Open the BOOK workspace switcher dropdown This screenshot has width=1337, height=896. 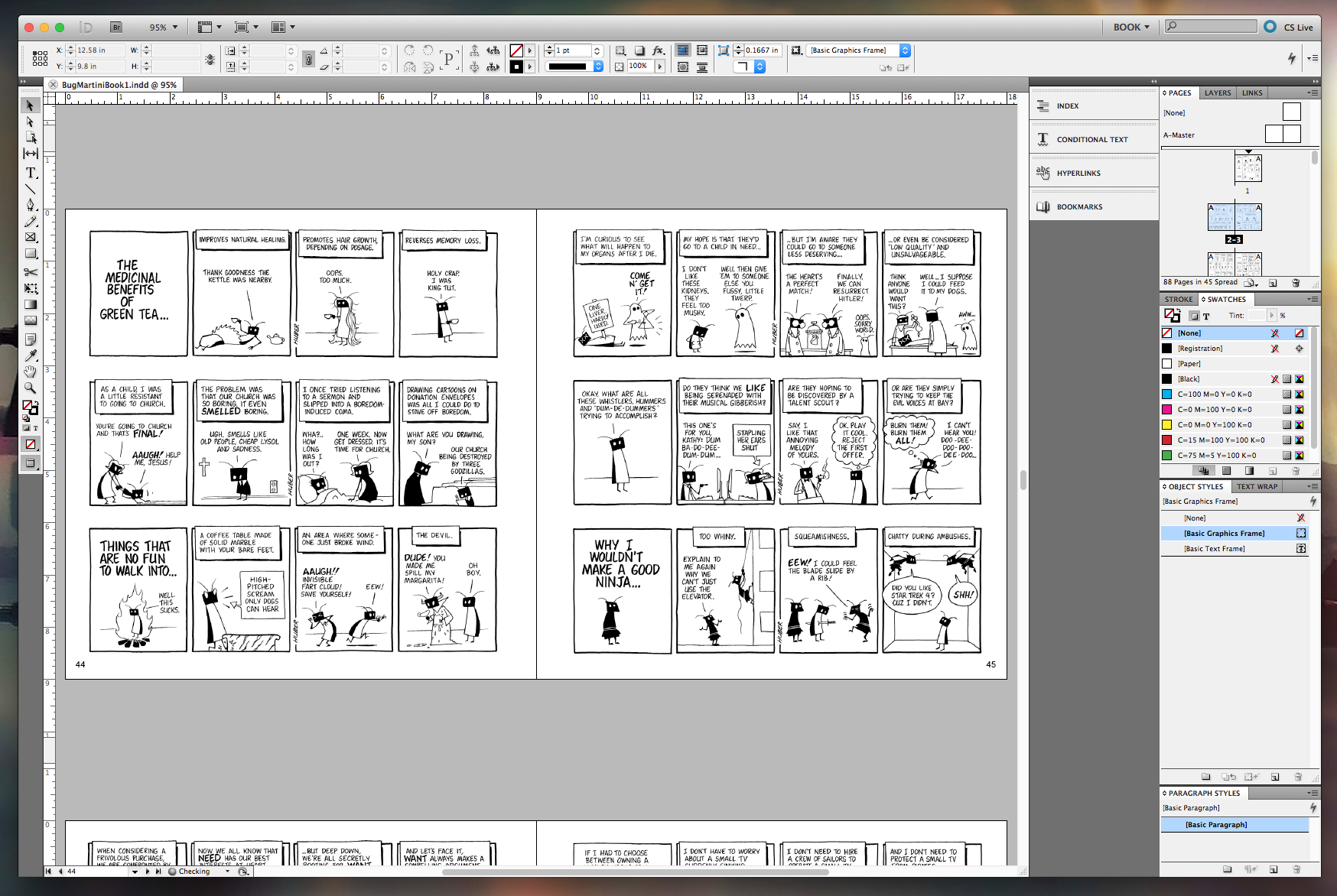pos(1131,27)
